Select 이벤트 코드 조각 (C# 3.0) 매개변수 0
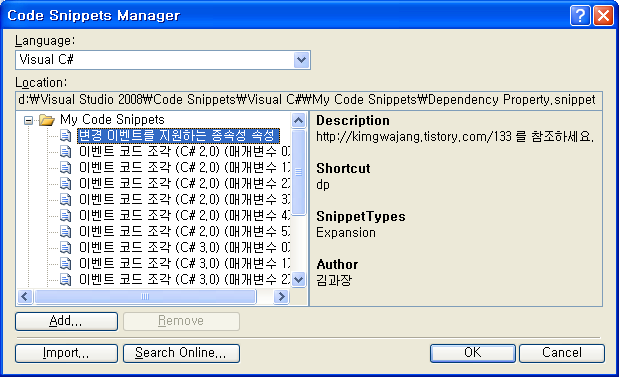The width and height of the screenshot is (619, 377). pos(184,248)
